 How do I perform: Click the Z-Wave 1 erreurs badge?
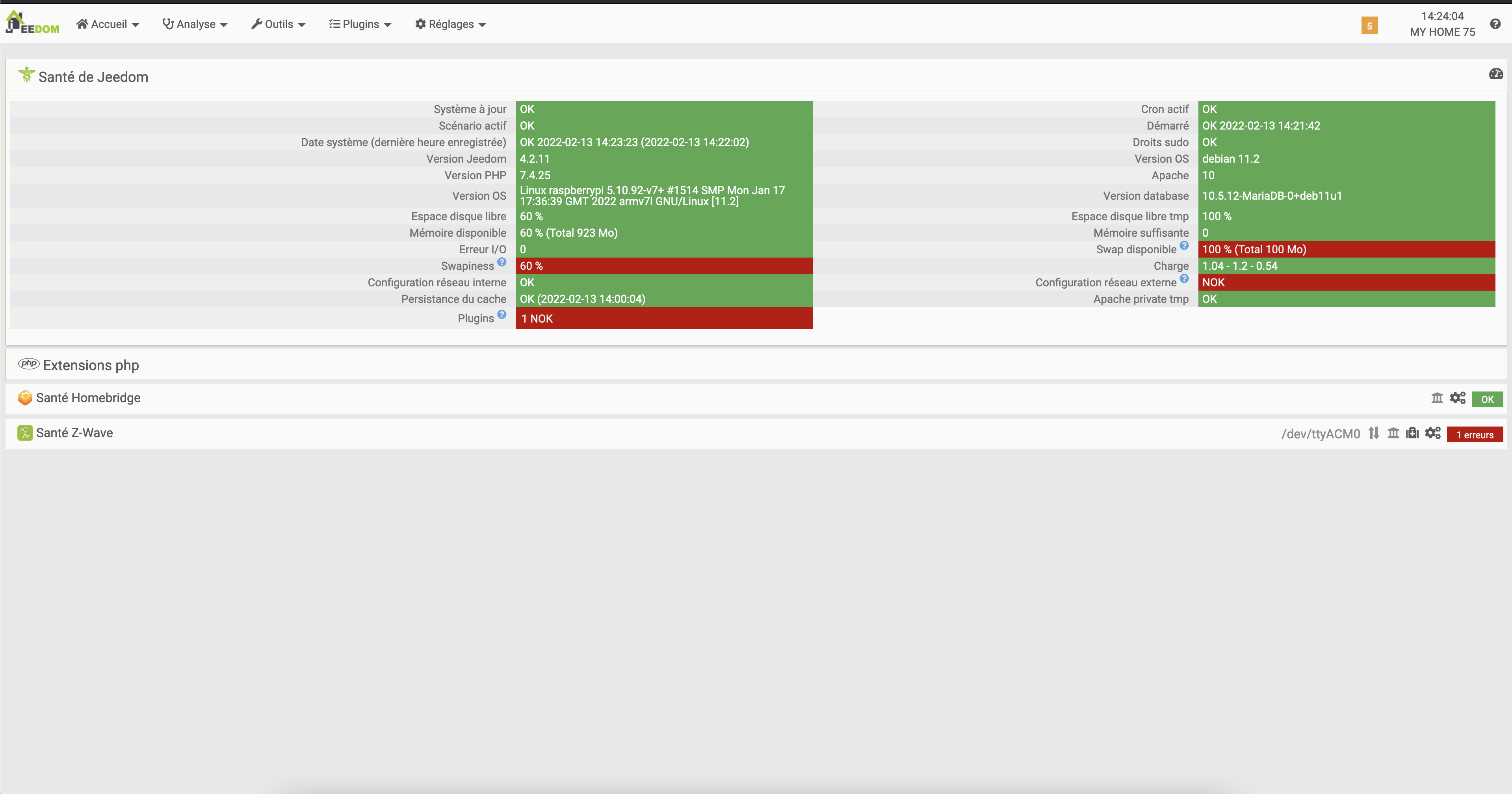(x=1475, y=435)
